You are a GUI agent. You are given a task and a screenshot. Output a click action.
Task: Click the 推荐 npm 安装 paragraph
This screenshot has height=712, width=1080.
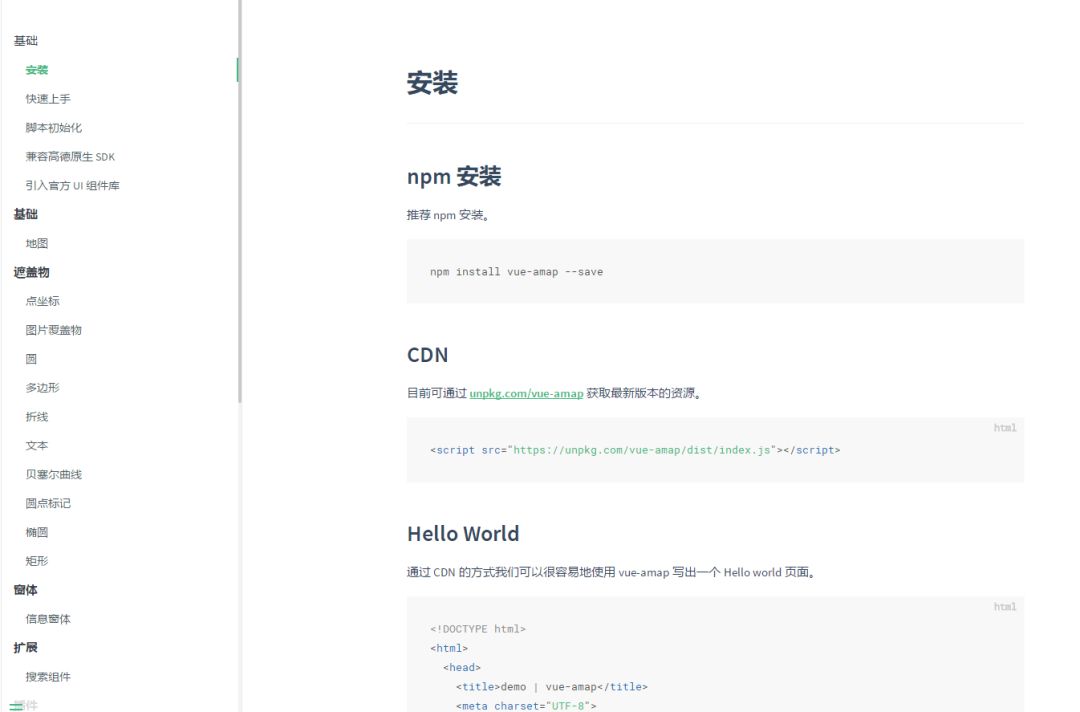[x=448, y=216]
